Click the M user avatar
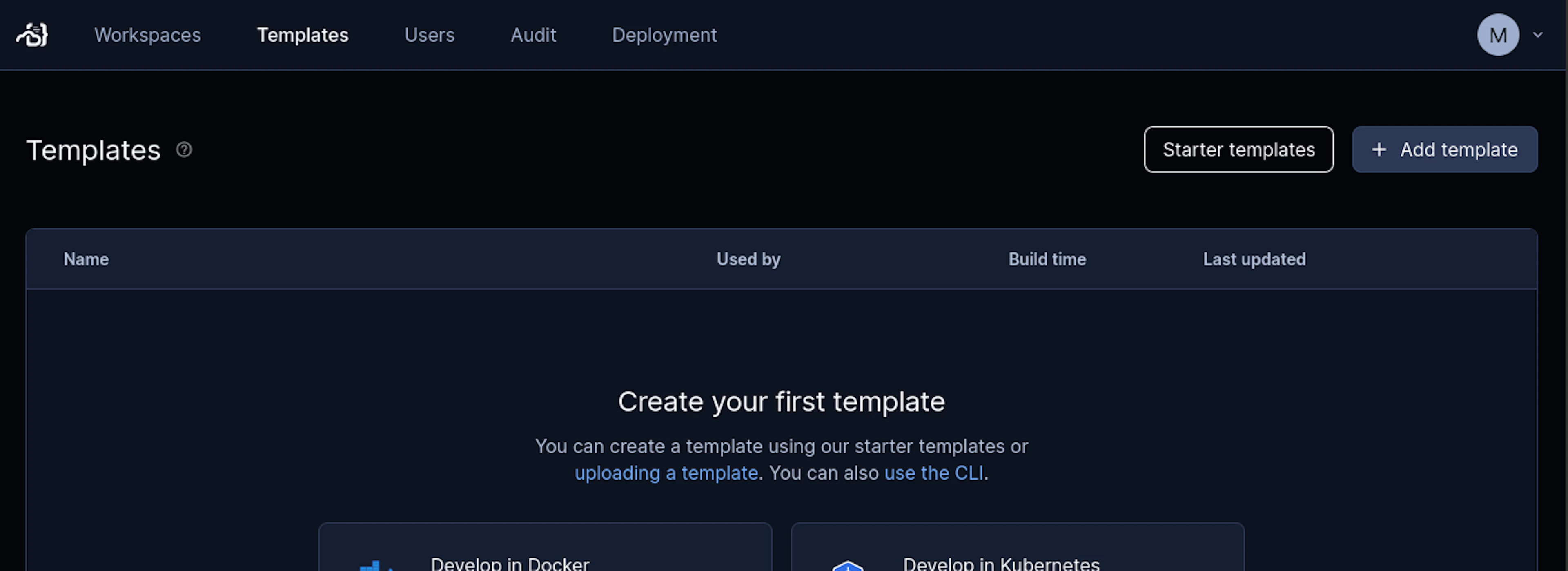This screenshot has width=1568, height=571. coord(1498,35)
